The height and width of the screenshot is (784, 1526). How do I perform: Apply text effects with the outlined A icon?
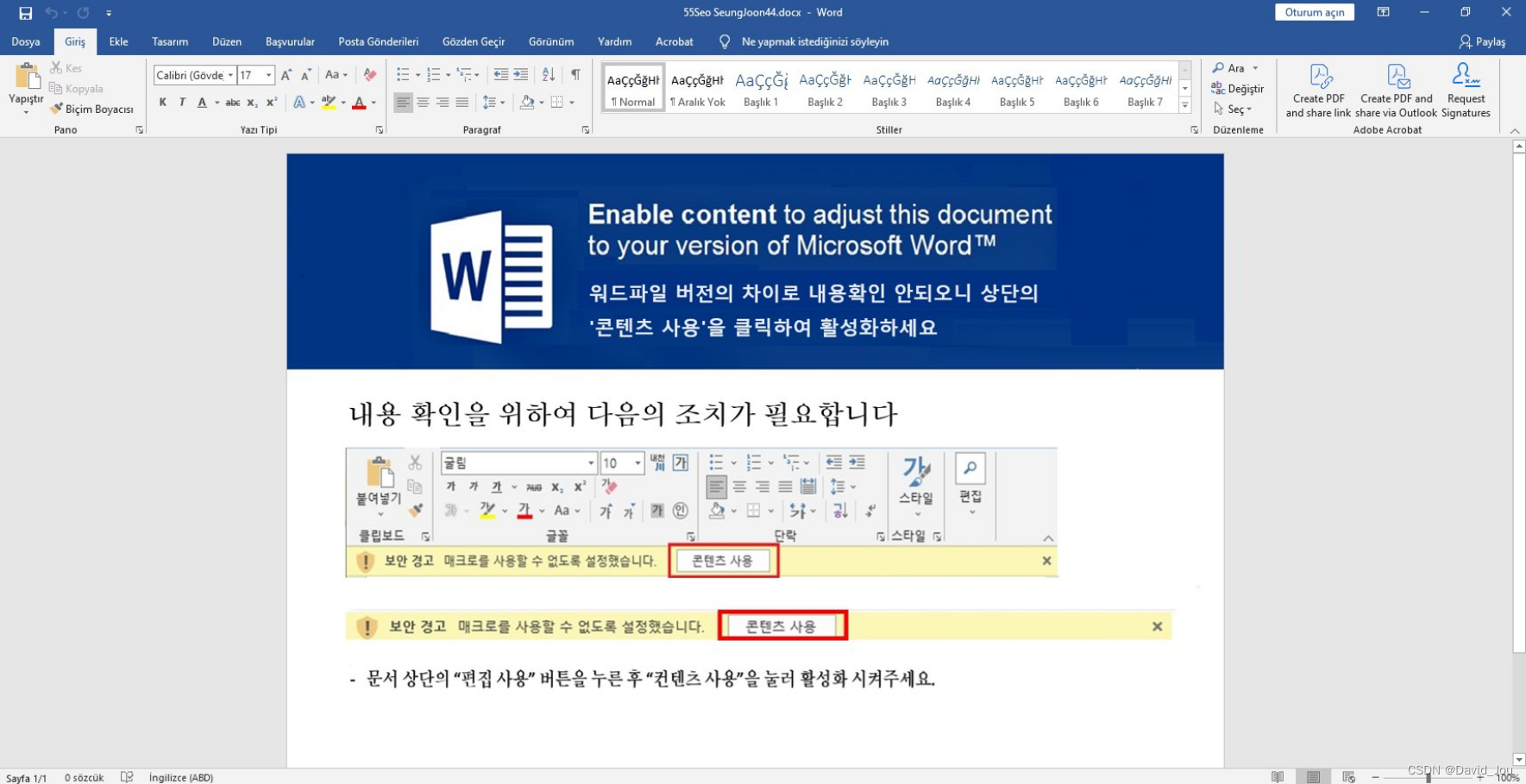298,103
